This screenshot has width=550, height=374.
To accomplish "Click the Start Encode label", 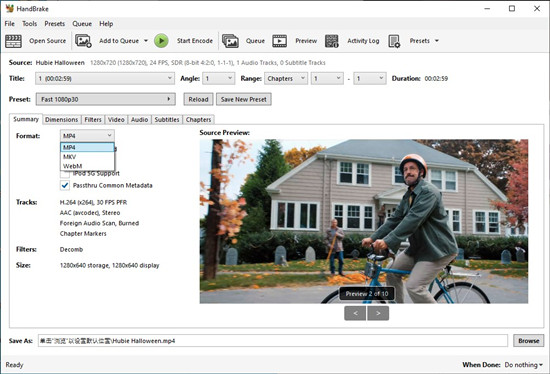I will pyautogui.click(x=195, y=41).
